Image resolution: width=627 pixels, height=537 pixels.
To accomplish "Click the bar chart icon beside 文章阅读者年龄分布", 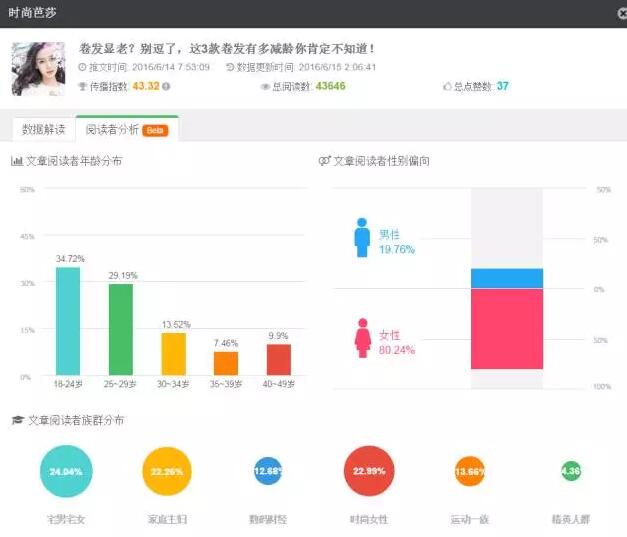I will [x=17, y=161].
